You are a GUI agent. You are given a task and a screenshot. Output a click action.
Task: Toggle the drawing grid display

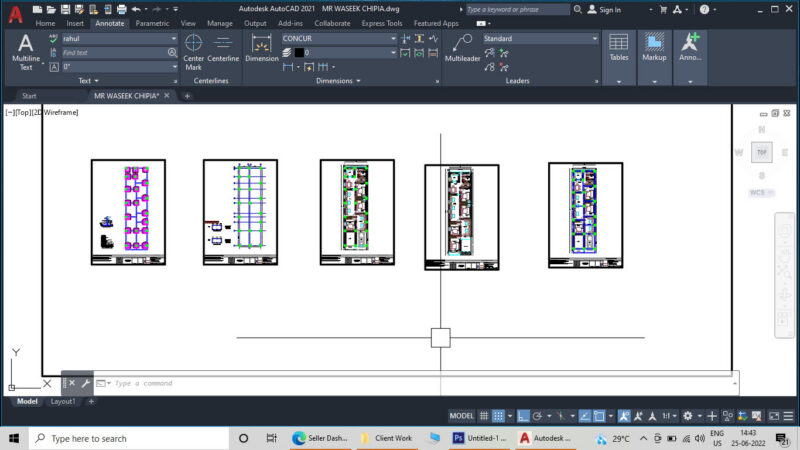click(x=484, y=416)
